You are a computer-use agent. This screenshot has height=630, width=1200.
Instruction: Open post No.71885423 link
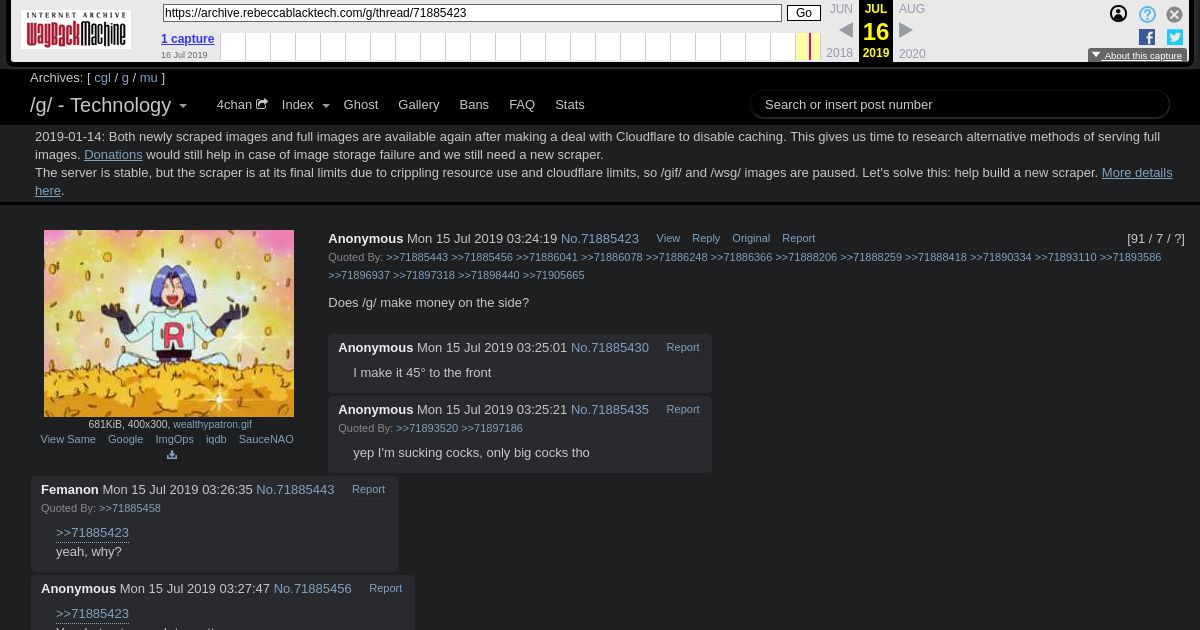click(600, 238)
